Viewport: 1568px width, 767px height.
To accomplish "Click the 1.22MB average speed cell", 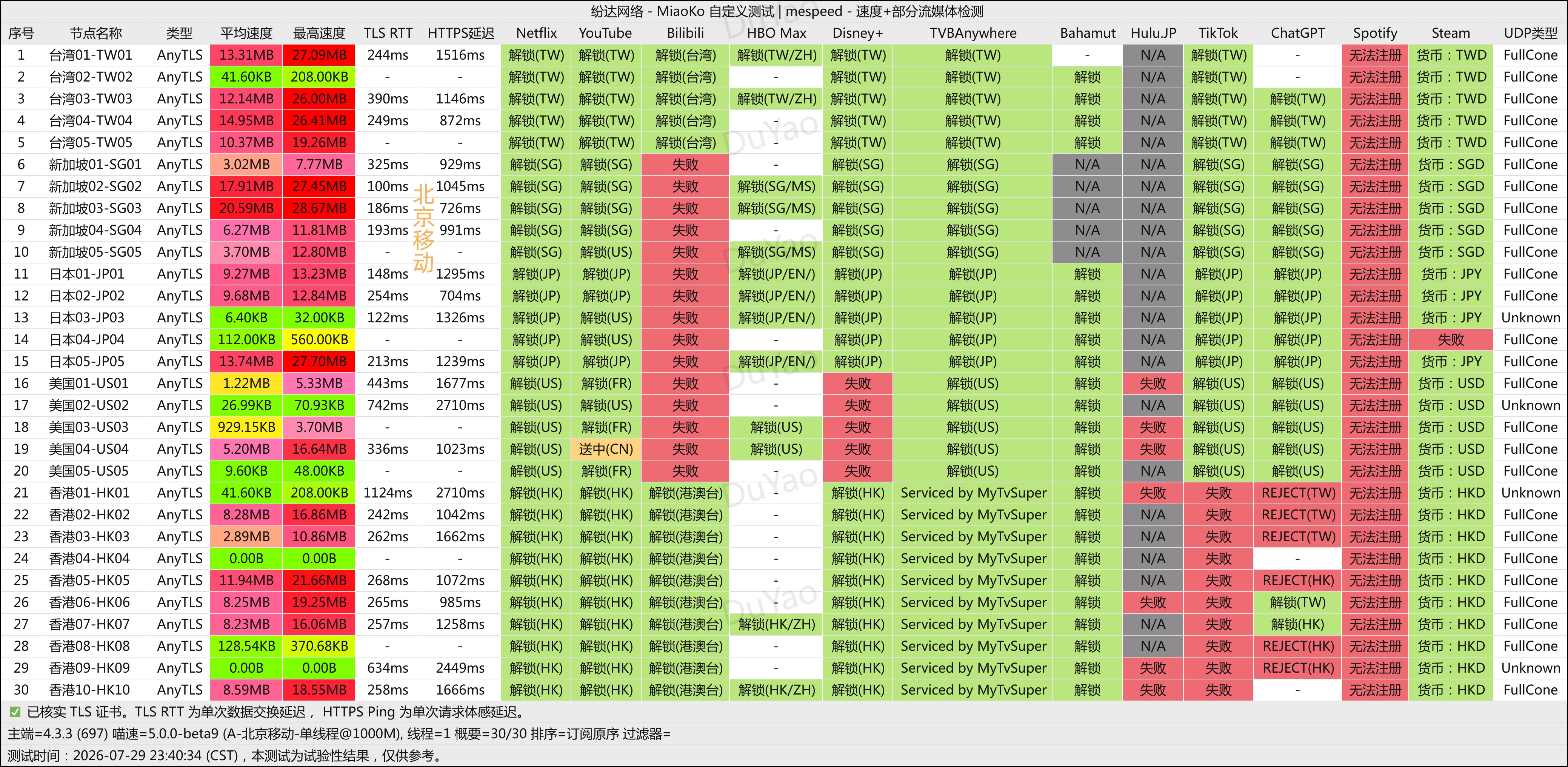I will 246,383.
